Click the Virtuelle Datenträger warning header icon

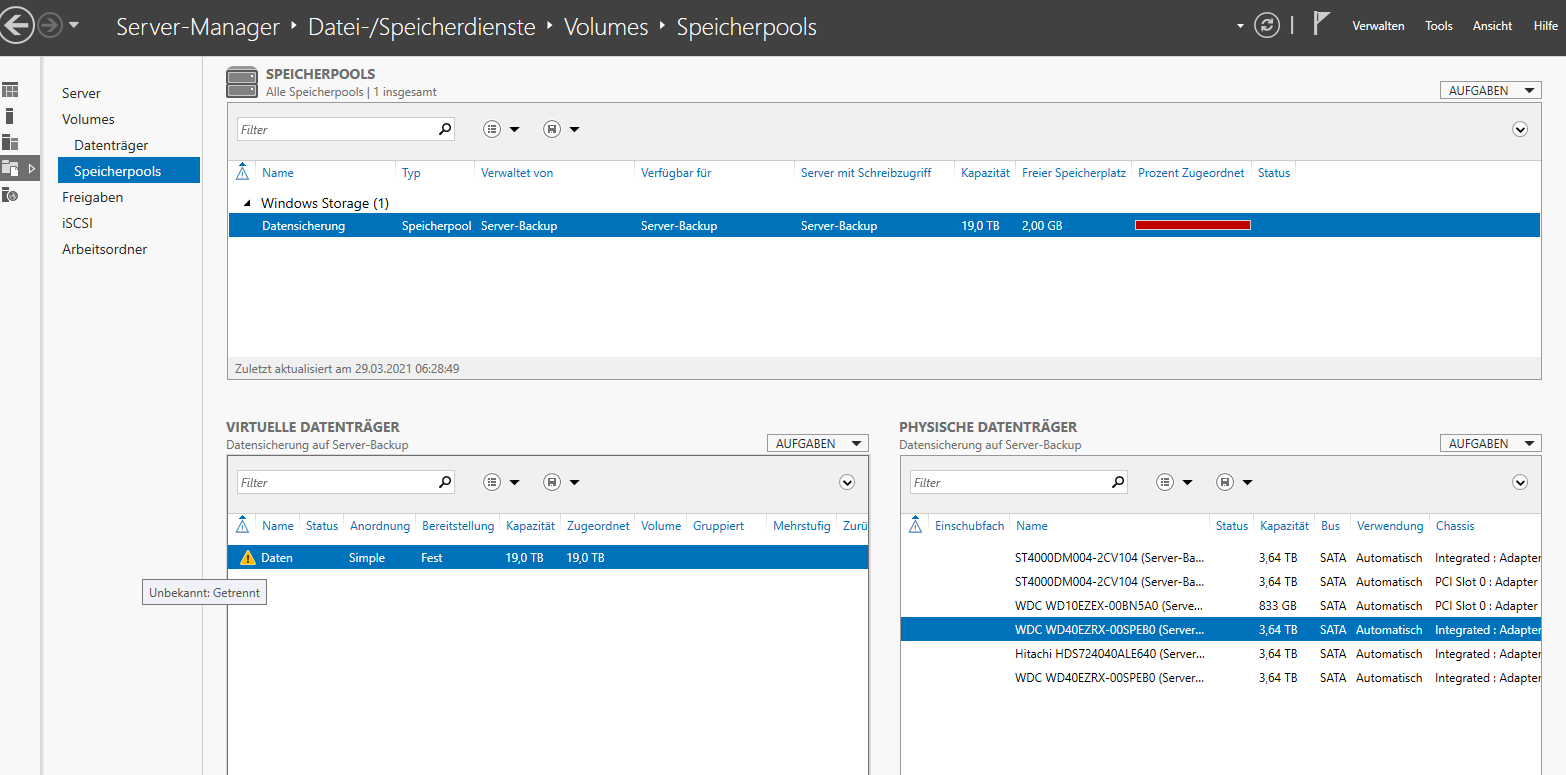tap(242, 525)
